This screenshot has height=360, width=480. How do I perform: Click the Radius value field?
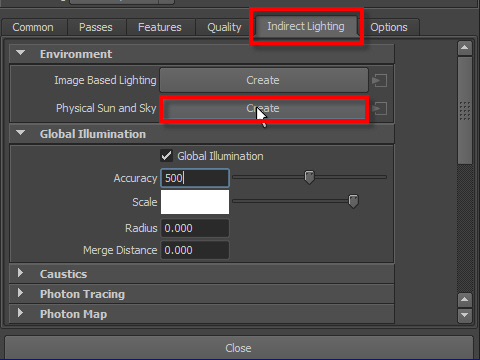pyautogui.click(x=195, y=228)
